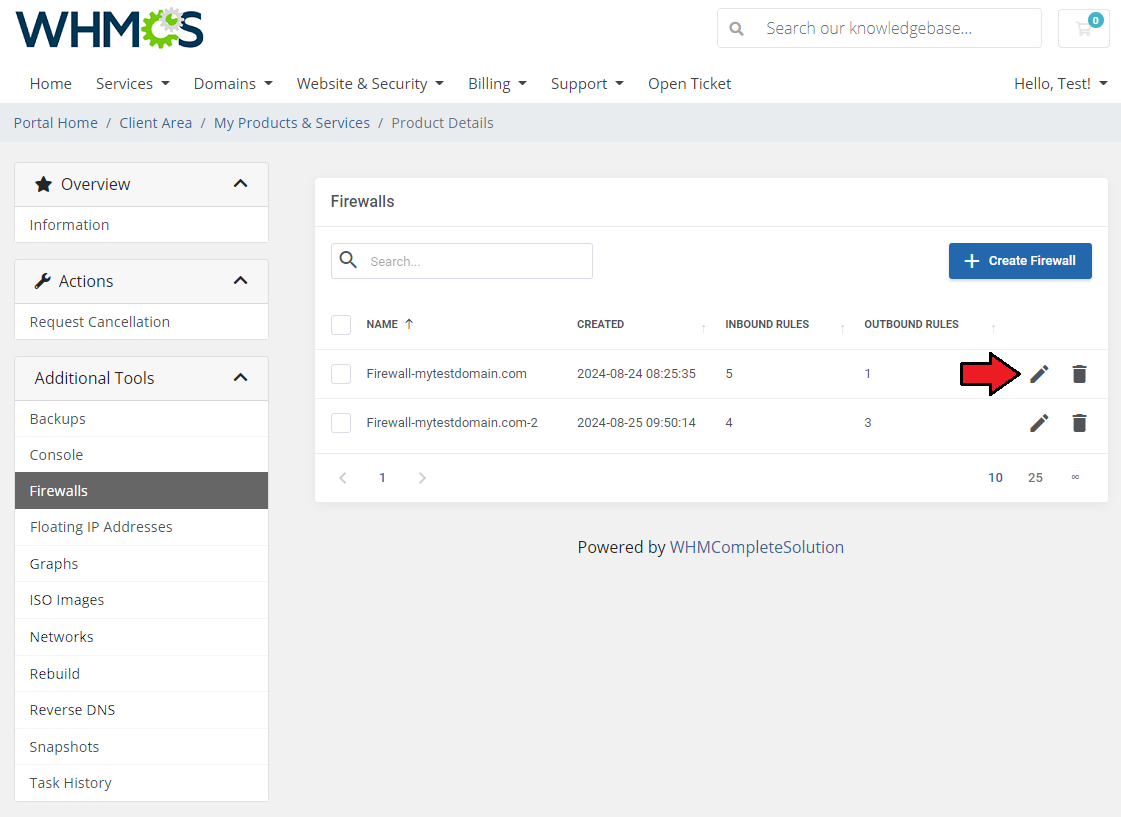Collapse the Actions panel chevron
The width and height of the screenshot is (1121, 817).
240,280
